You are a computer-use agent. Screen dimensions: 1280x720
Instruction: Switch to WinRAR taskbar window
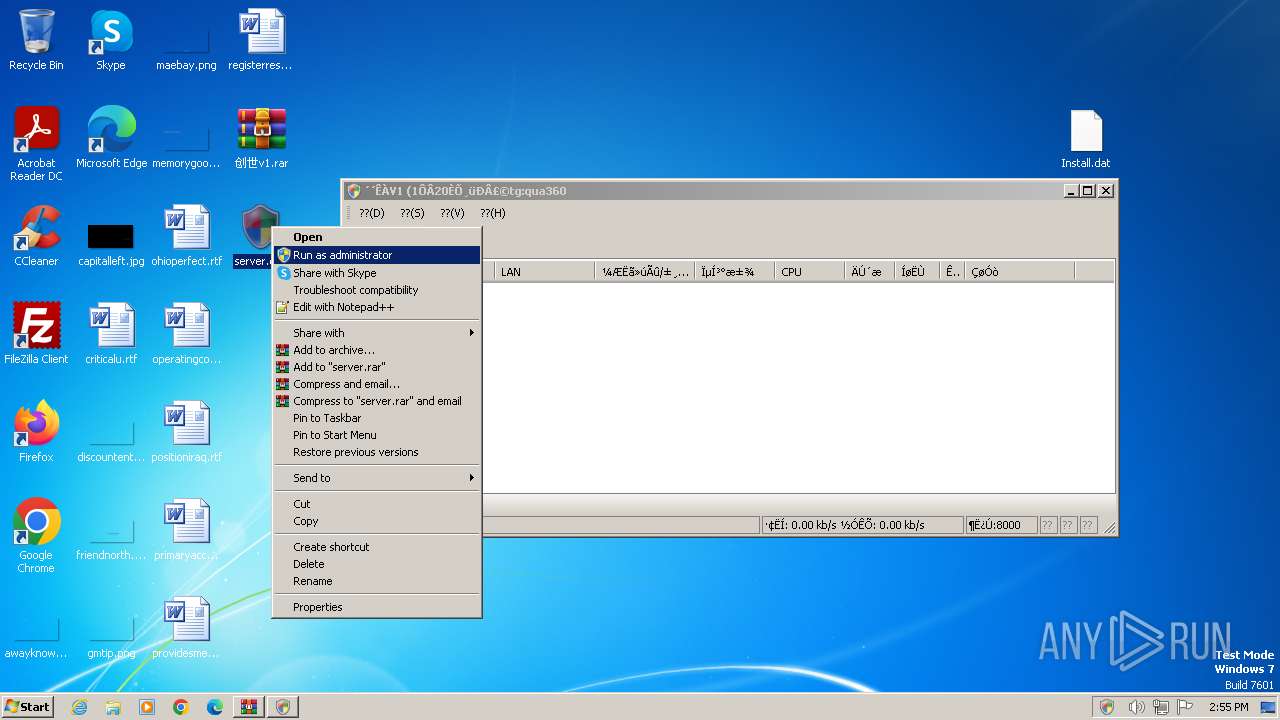[x=248, y=707]
